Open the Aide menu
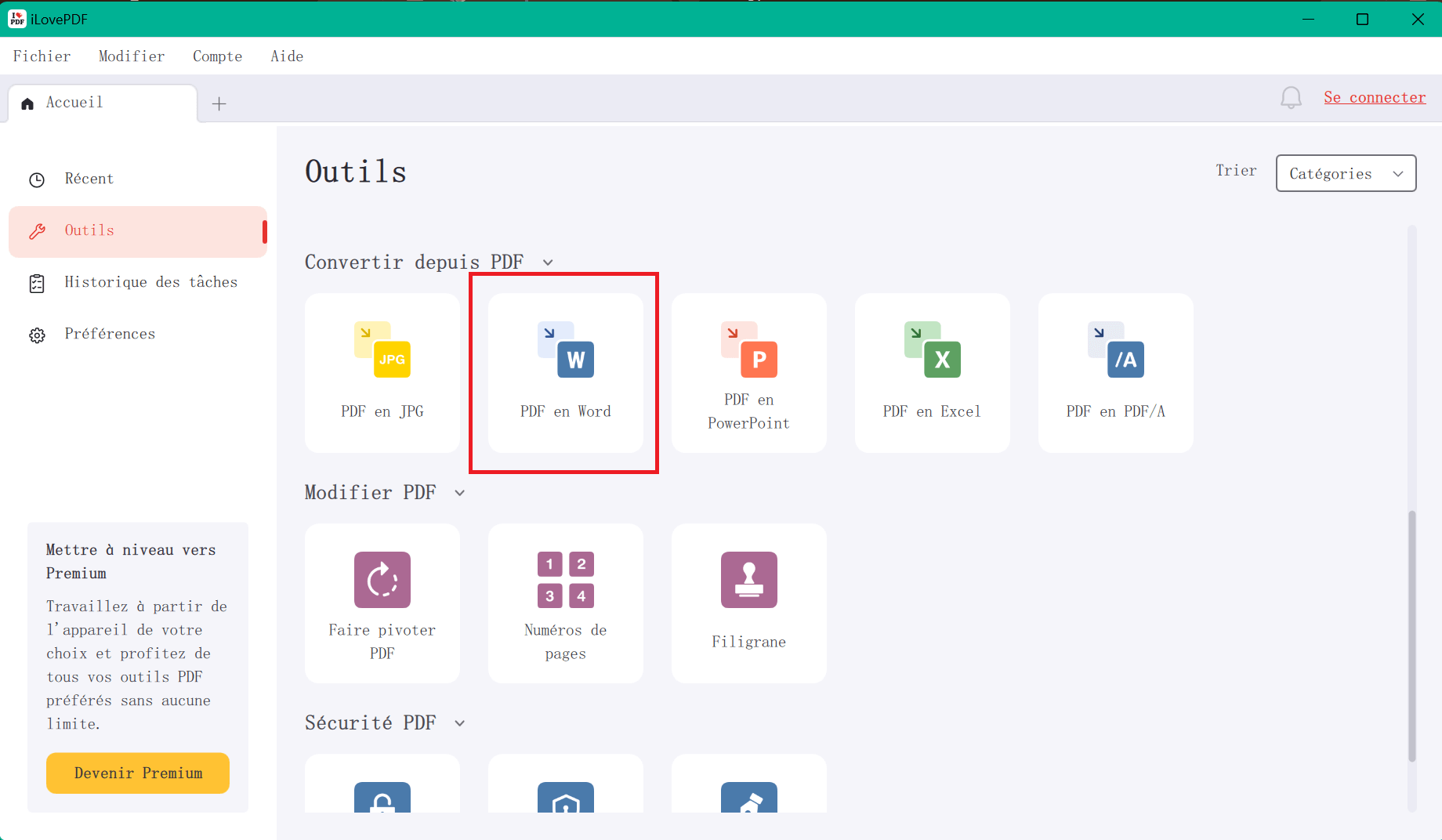Viewport: 1442px width, 840px height. [x=287, y=56]
